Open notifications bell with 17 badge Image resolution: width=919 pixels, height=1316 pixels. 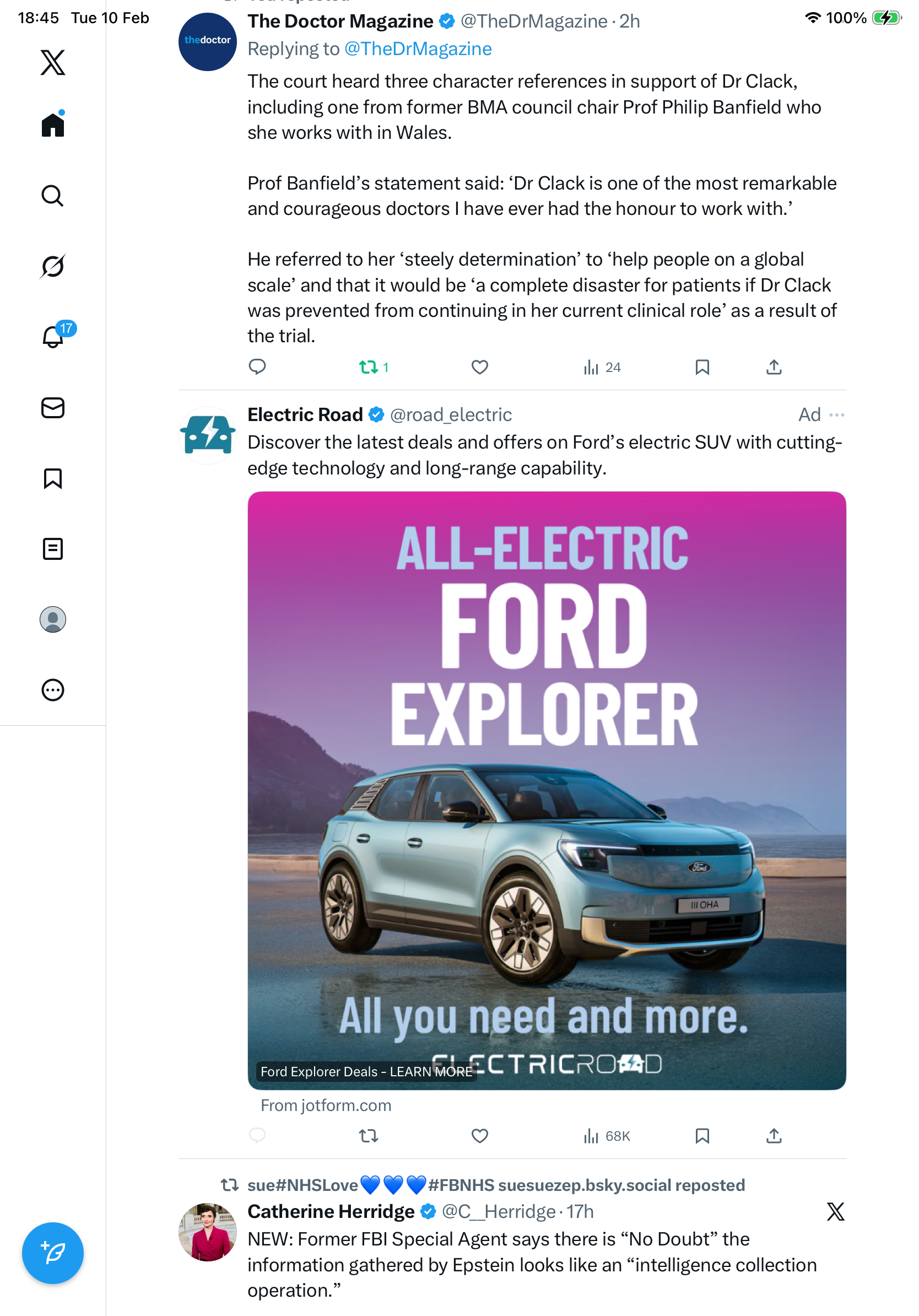[x=53, y=337]
